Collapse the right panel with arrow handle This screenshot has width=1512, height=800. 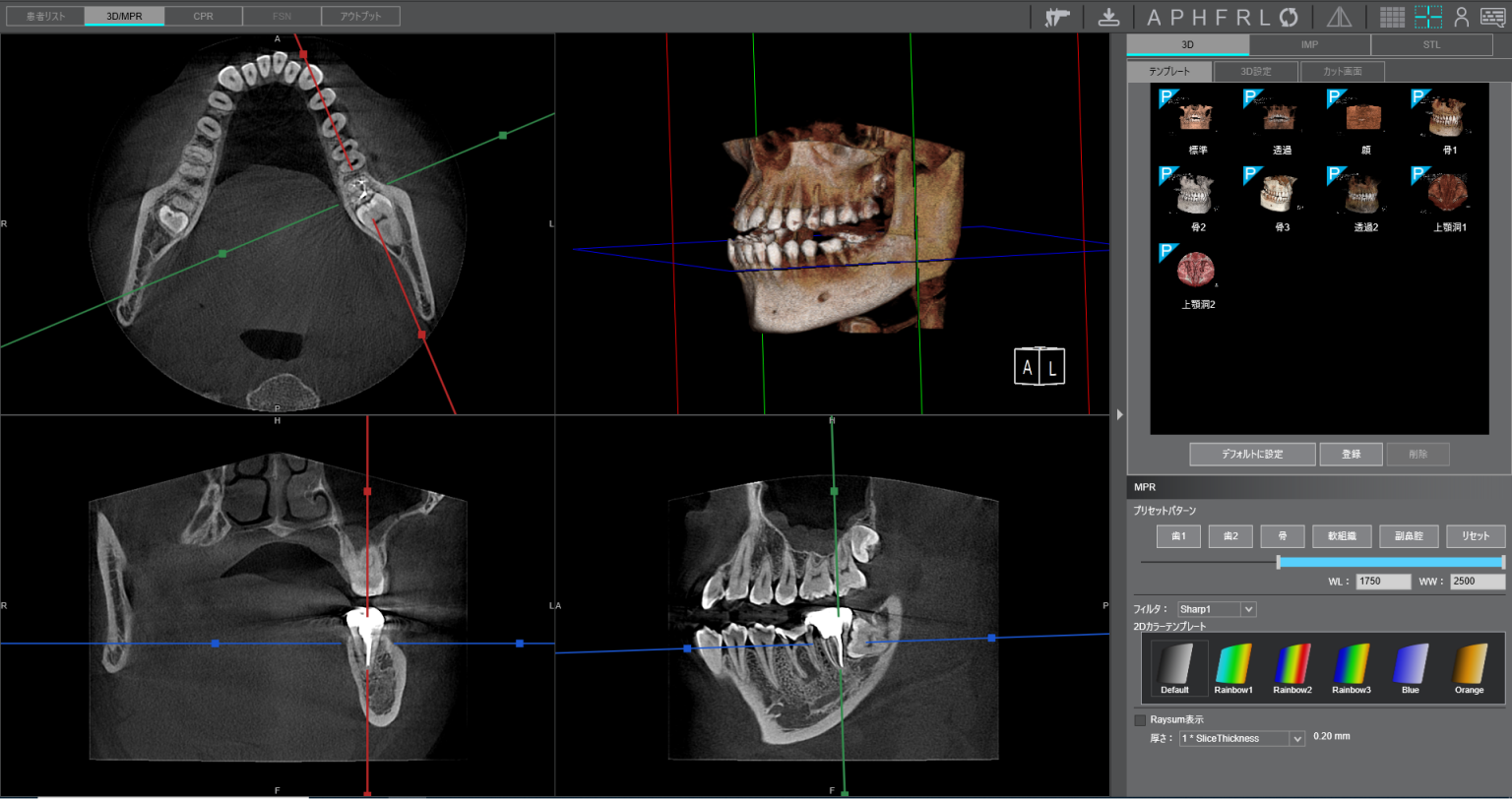point(1119,414)
